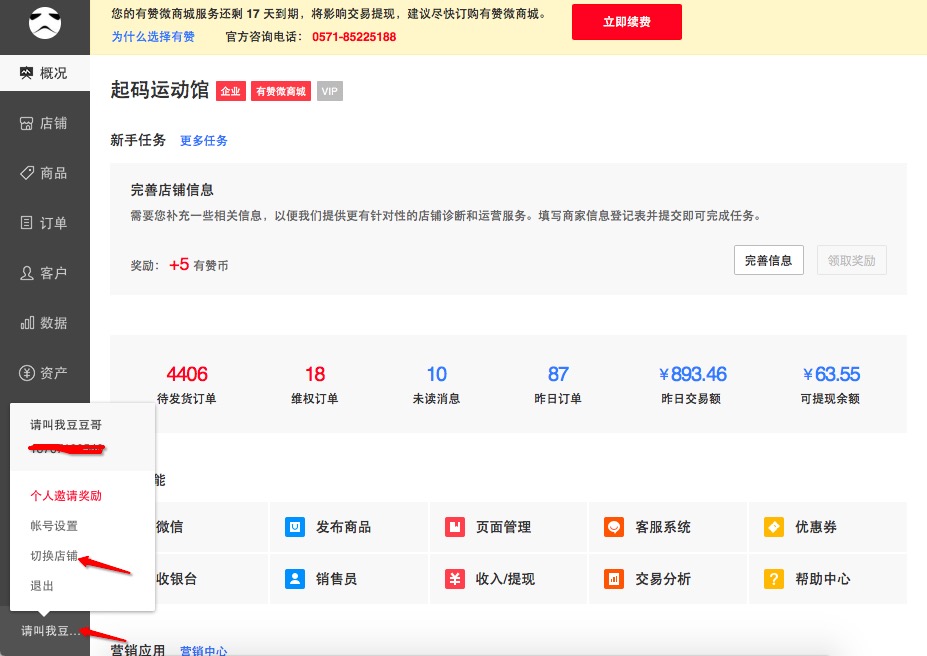927x656 pixels.
Task: Open the 销售员 shortcut
Action: [x=349, y=579]
